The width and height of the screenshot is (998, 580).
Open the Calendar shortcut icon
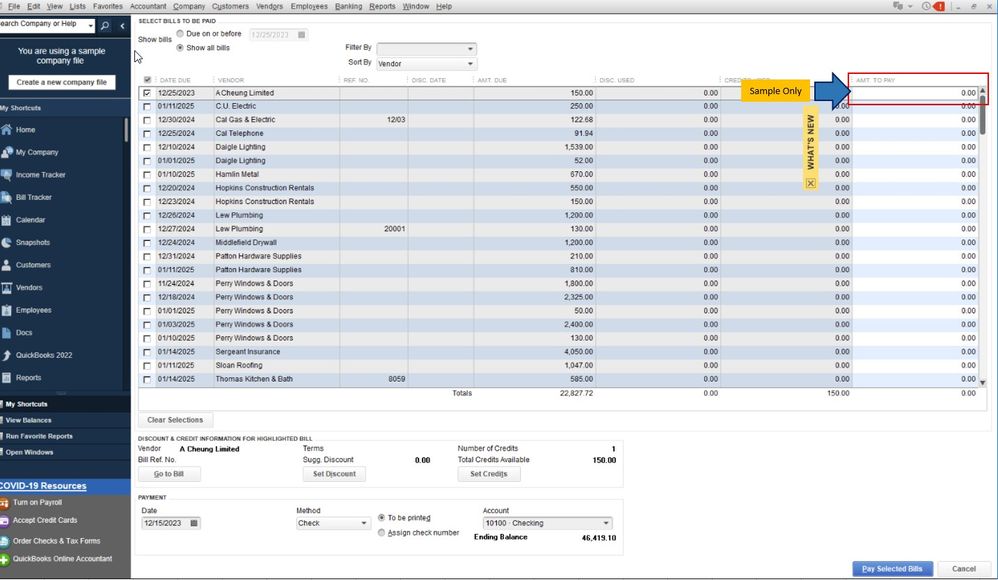click(x=6, y=220)
